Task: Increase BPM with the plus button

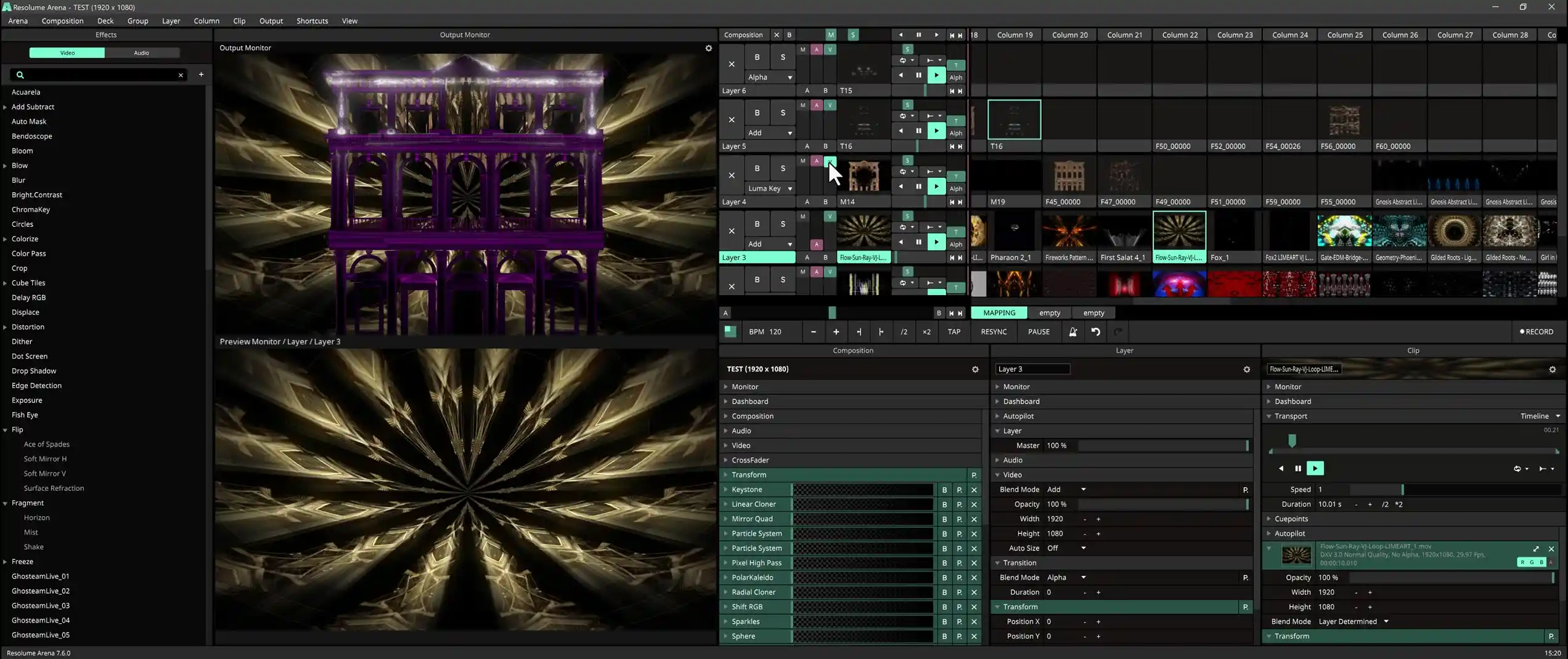Action: (x=836, y=332)
